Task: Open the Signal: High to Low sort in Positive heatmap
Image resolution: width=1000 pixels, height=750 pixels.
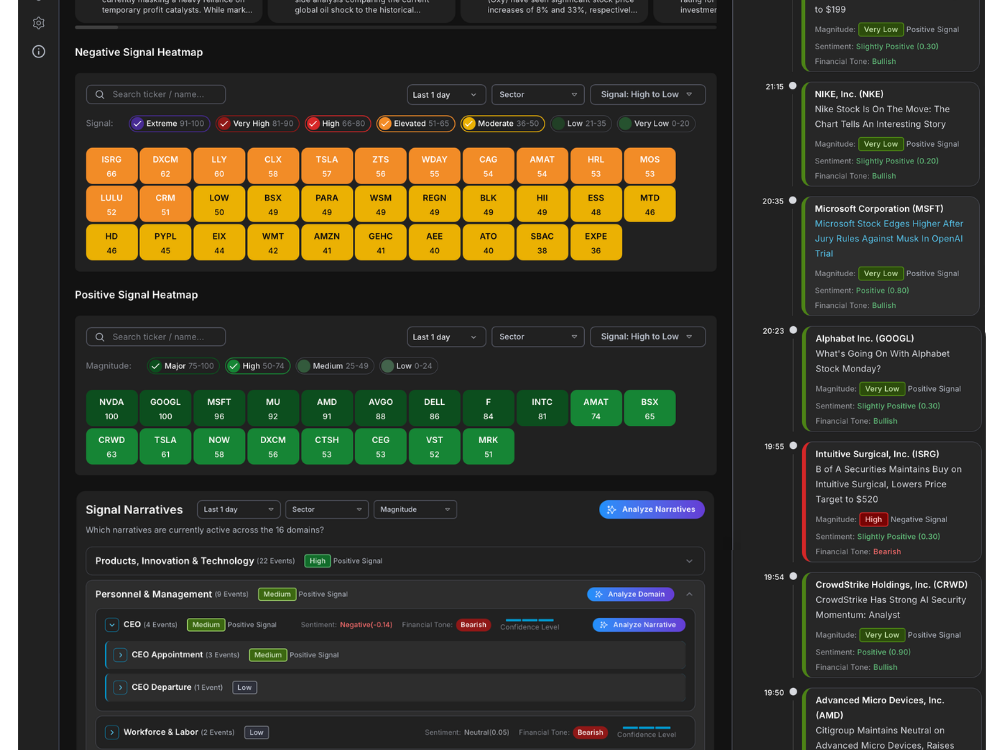Action: pos(647,337)
